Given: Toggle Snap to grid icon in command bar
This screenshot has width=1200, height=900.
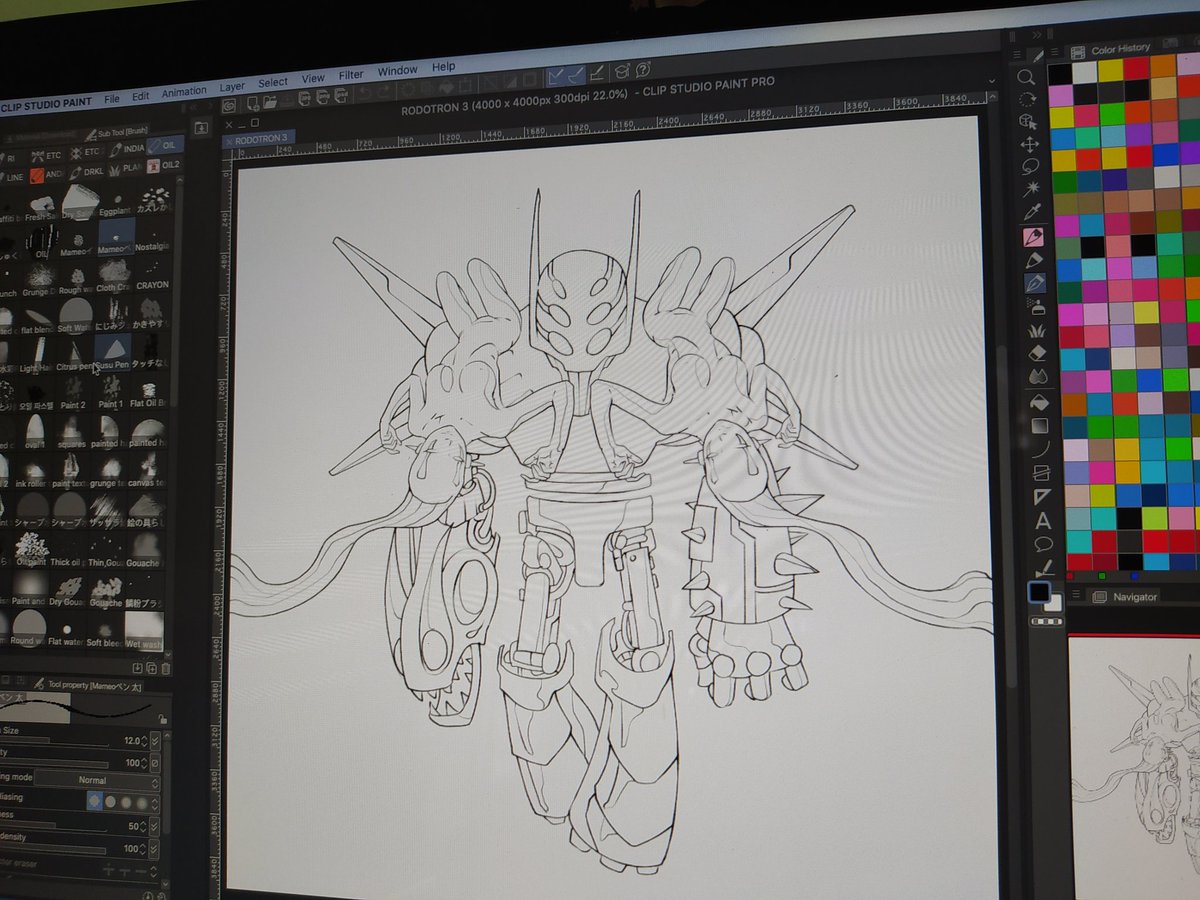Looking at the screenshot, I should (598, 72).
